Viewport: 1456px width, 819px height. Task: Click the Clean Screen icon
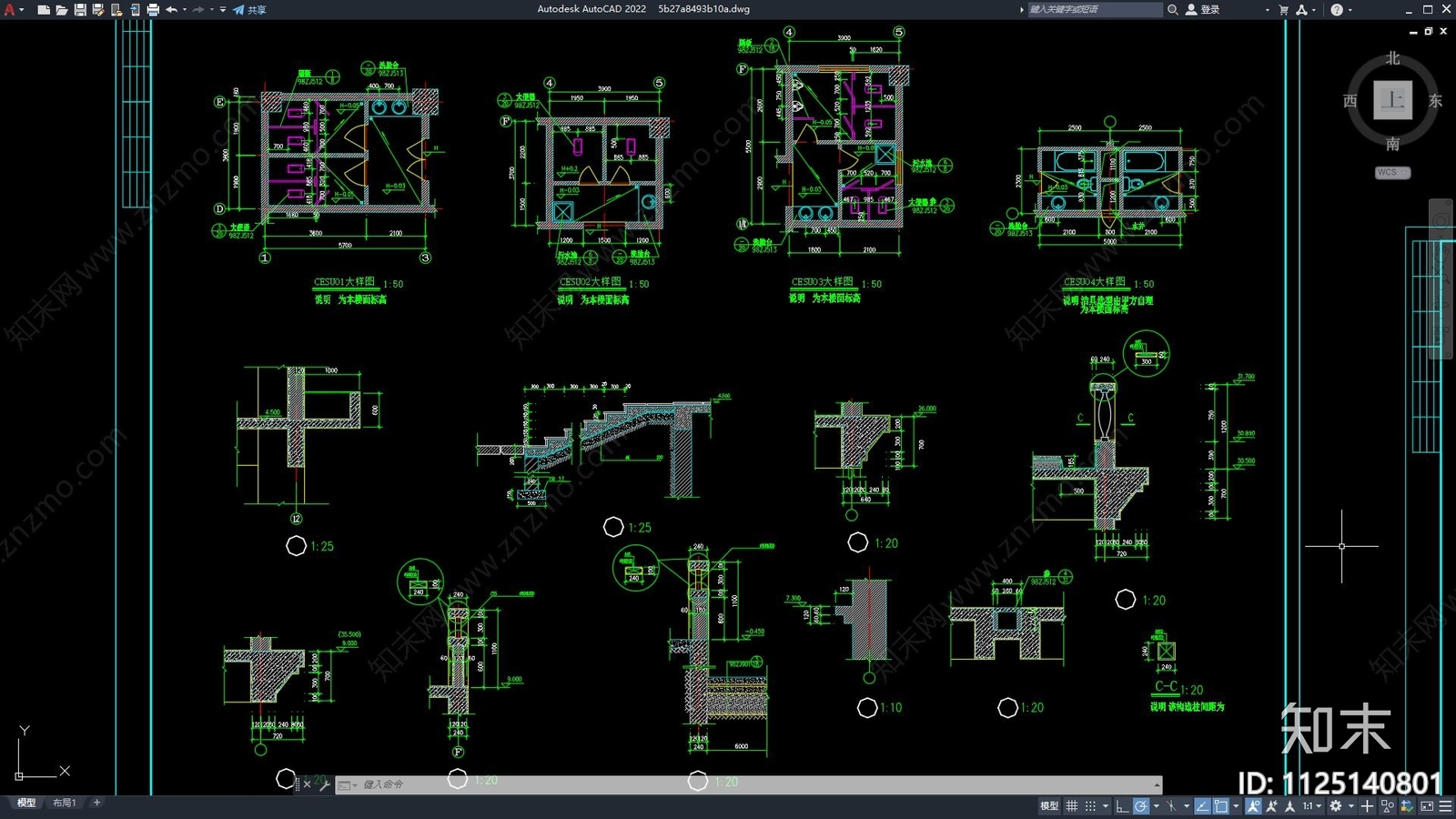pos(1427,806)
